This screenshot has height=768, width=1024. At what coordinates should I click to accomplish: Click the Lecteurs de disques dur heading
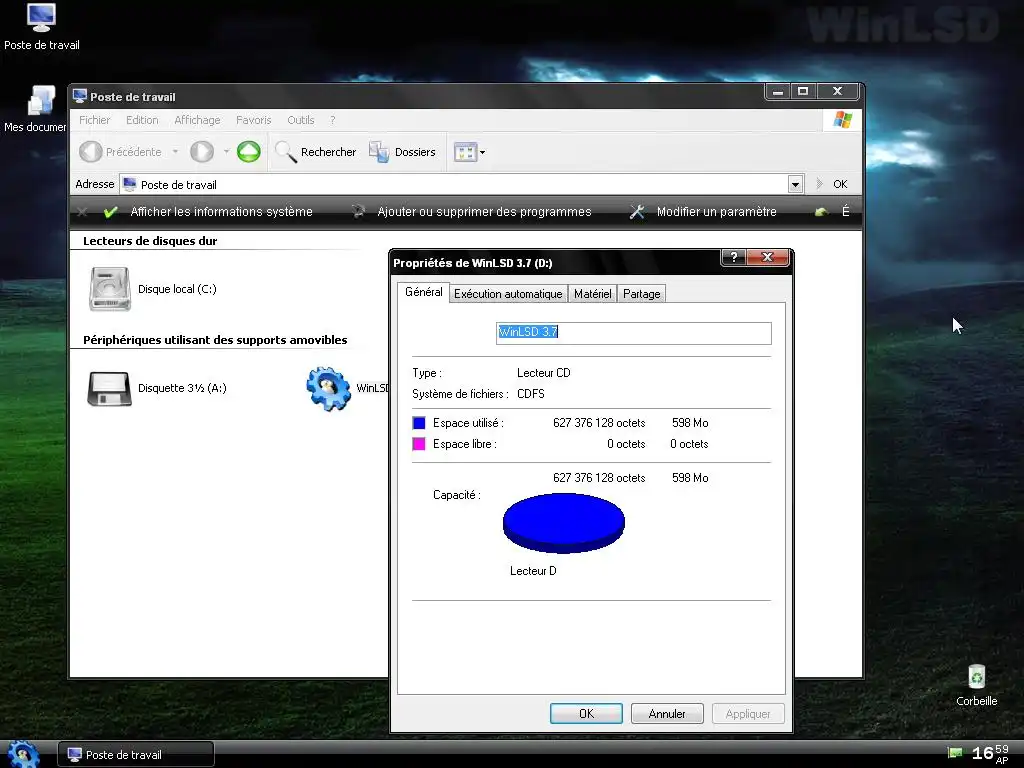150,241
